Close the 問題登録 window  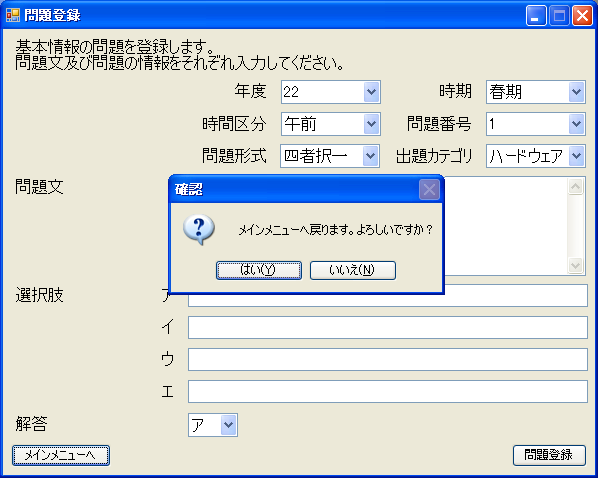point(582,16)
